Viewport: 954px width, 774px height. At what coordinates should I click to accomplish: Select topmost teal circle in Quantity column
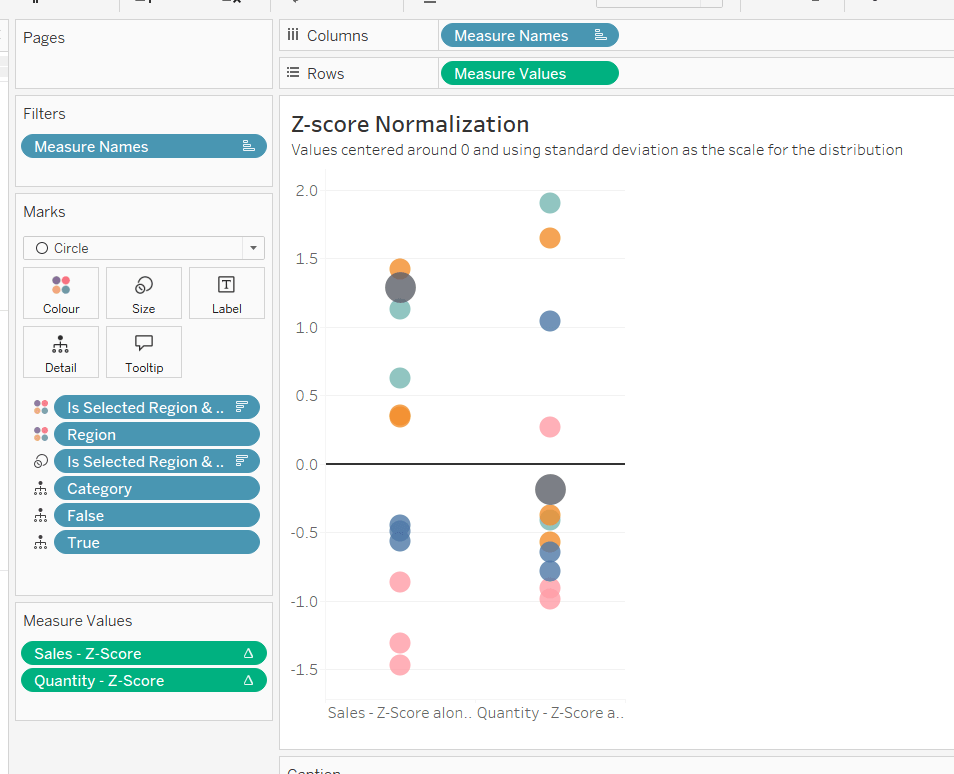(550, 203)
